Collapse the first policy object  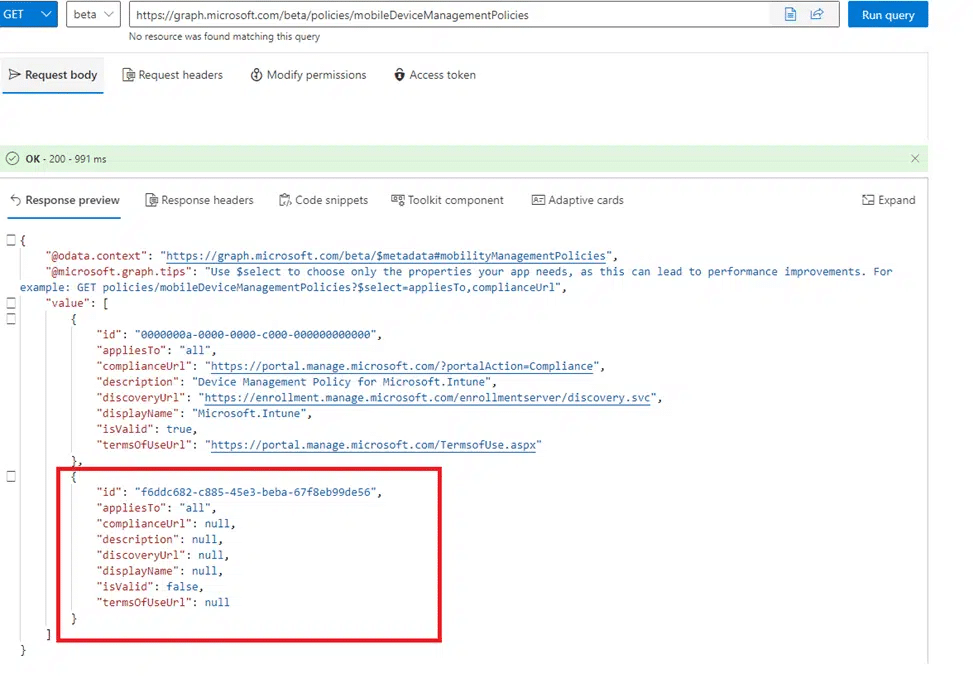pyautogui.click(x=11, y=319)
